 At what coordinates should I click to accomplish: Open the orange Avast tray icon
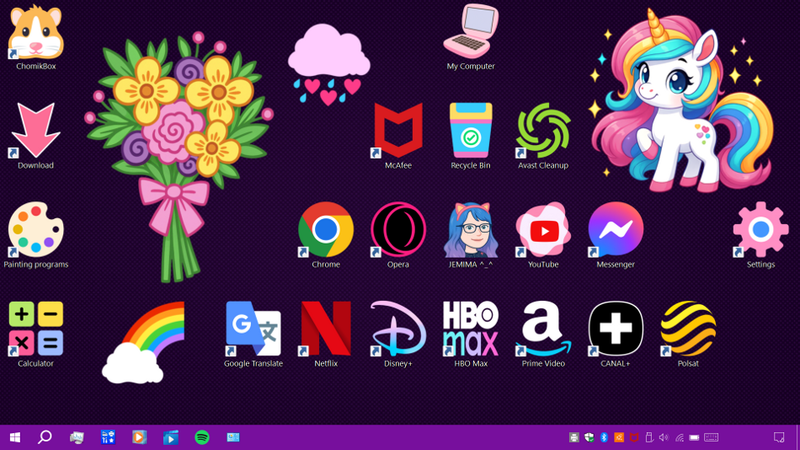pos(619,437)
